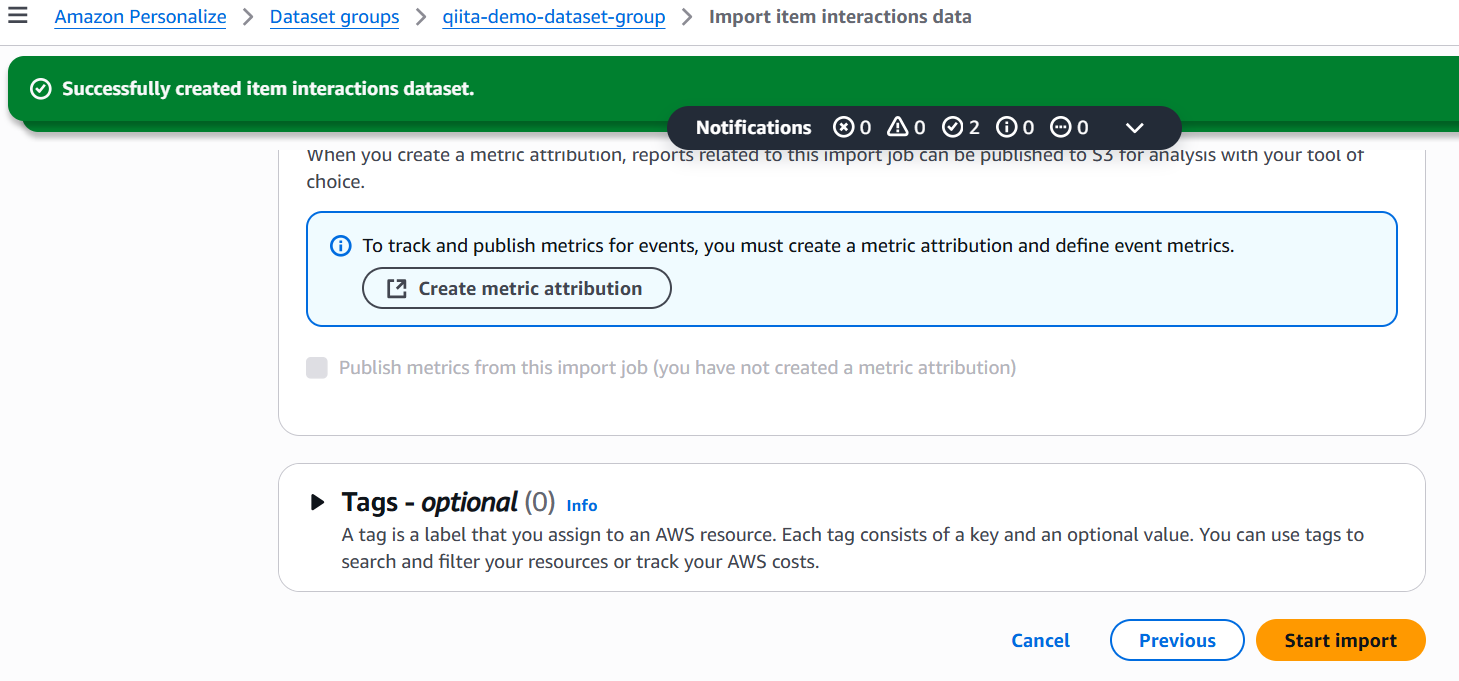Click the Create metric attribution button
Screen dimensions: 1459x681
(516, 288)
